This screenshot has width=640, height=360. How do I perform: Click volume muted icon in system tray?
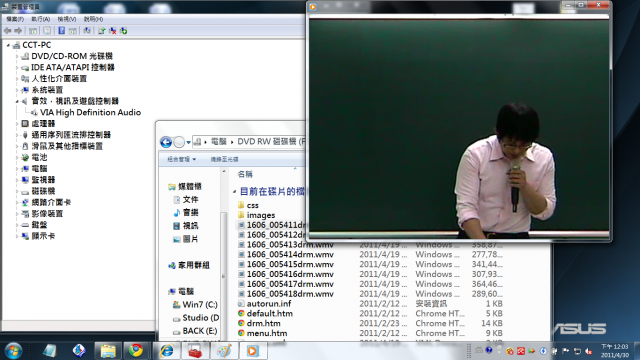(588, 351)
